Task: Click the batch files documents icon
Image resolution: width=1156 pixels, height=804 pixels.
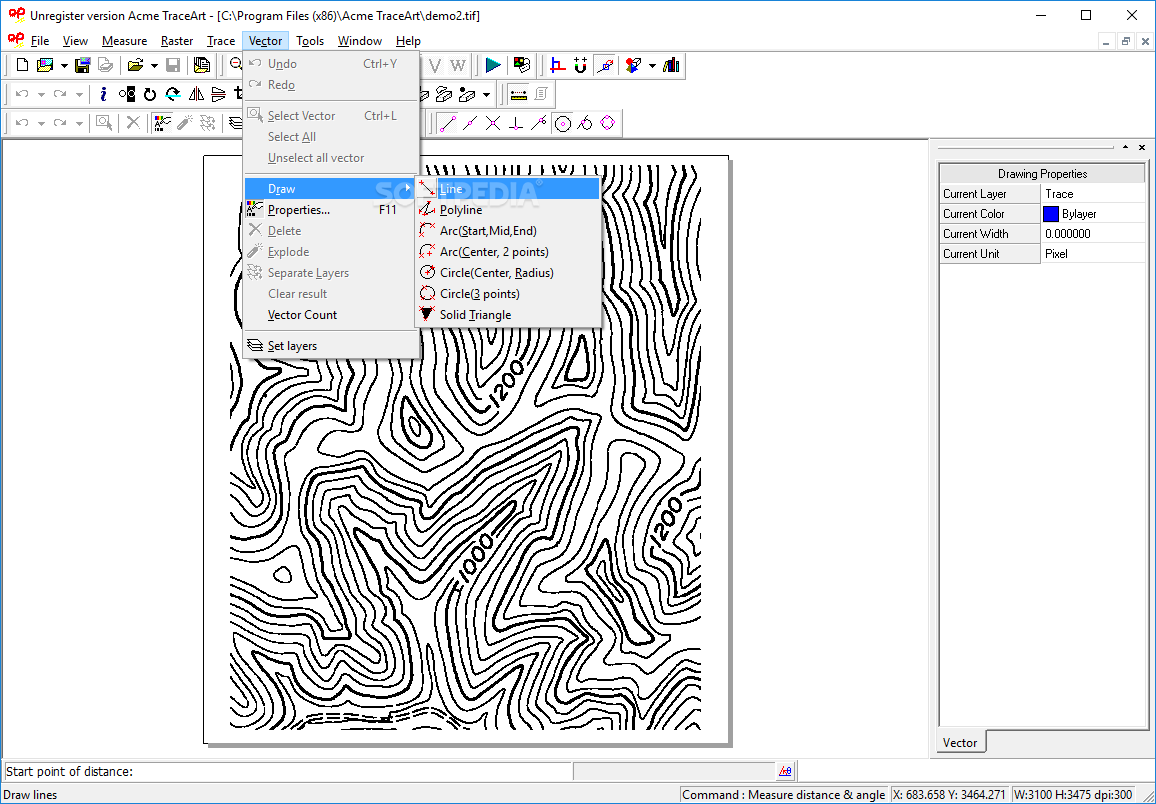Action: click(x=201, y=66)
